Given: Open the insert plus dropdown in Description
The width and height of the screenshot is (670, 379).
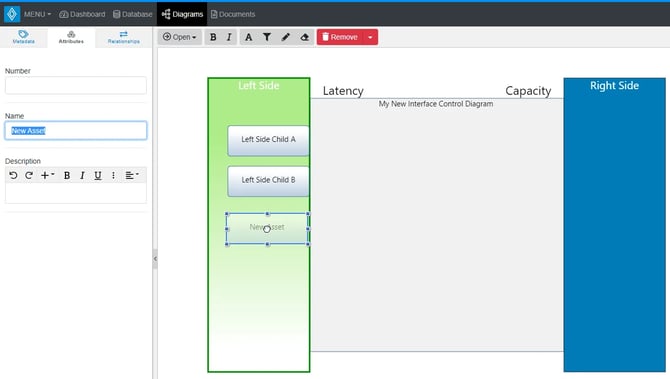Looking at the screenshot, I should 47,175.
